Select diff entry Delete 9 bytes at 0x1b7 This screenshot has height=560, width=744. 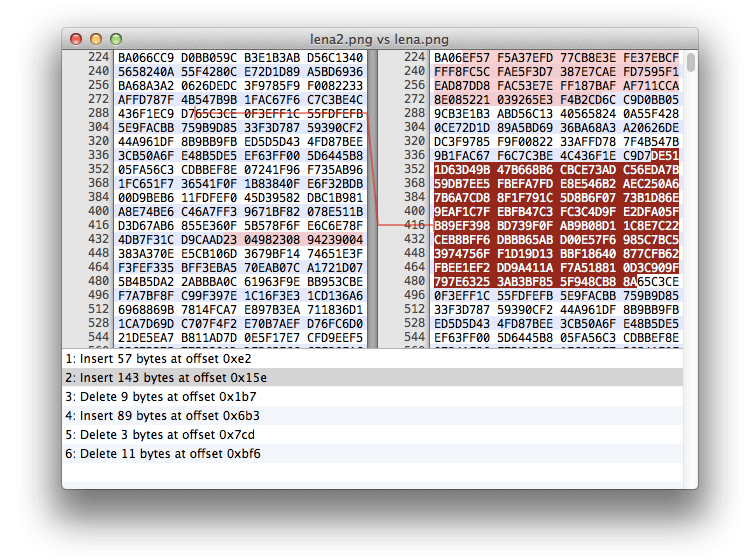[372, 397]
